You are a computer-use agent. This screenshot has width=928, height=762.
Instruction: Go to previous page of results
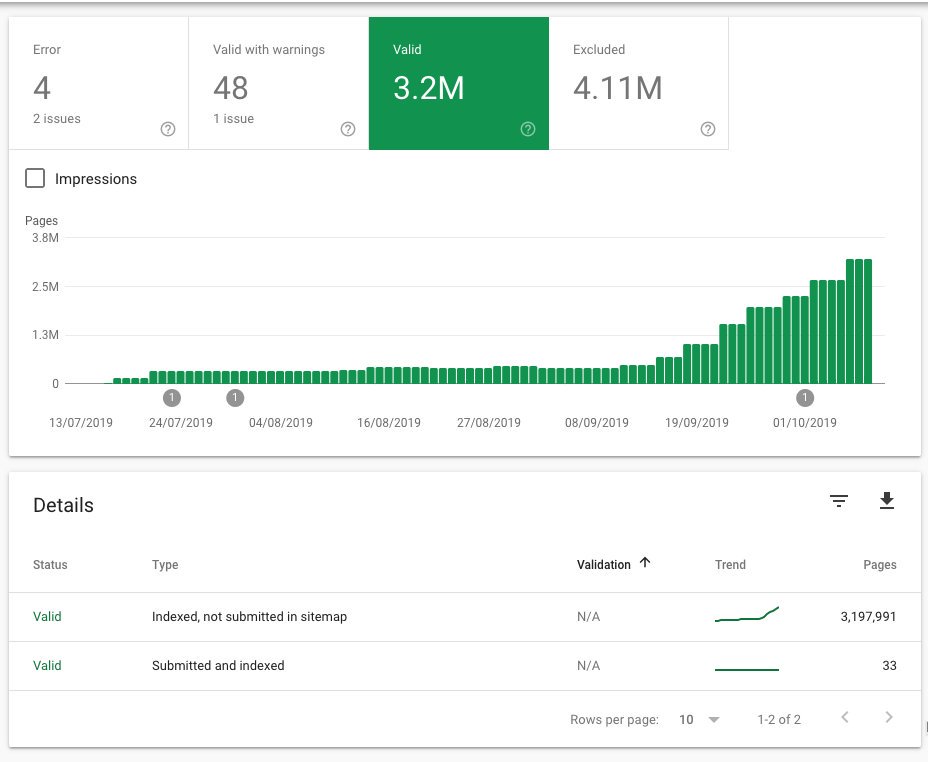845,718
